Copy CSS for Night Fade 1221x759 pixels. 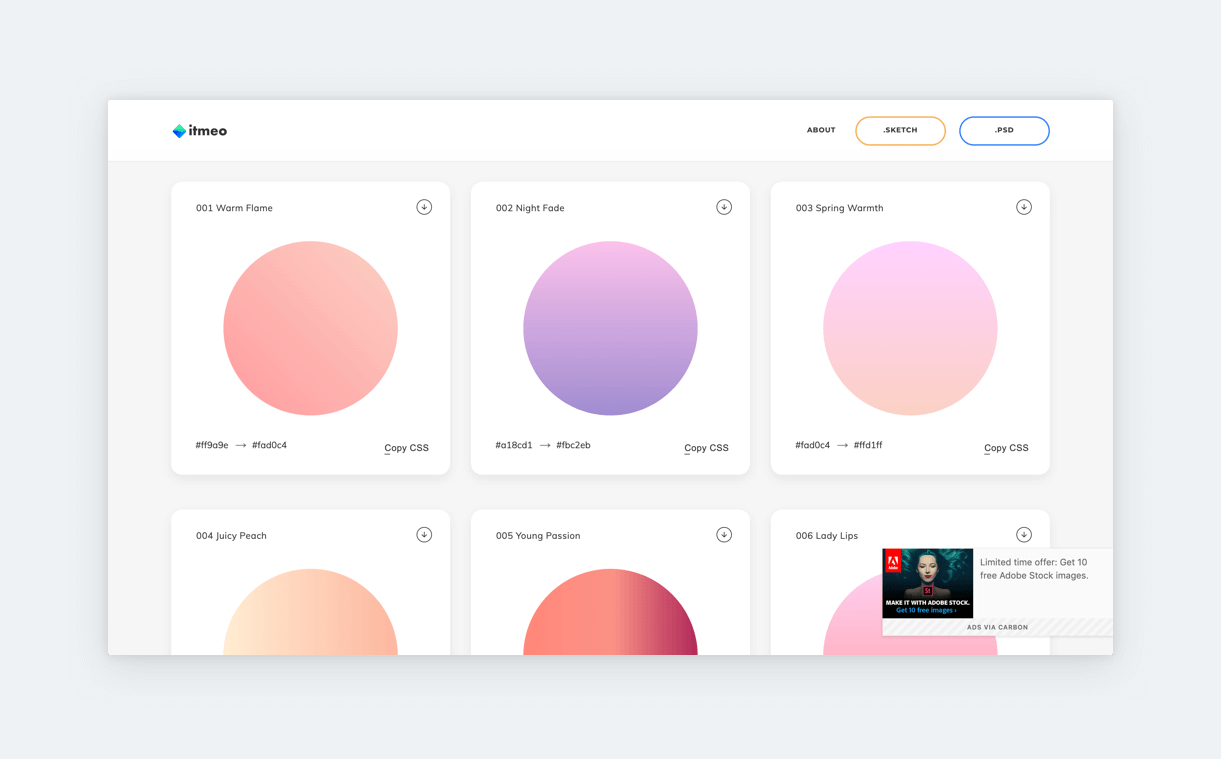(707, 448)
